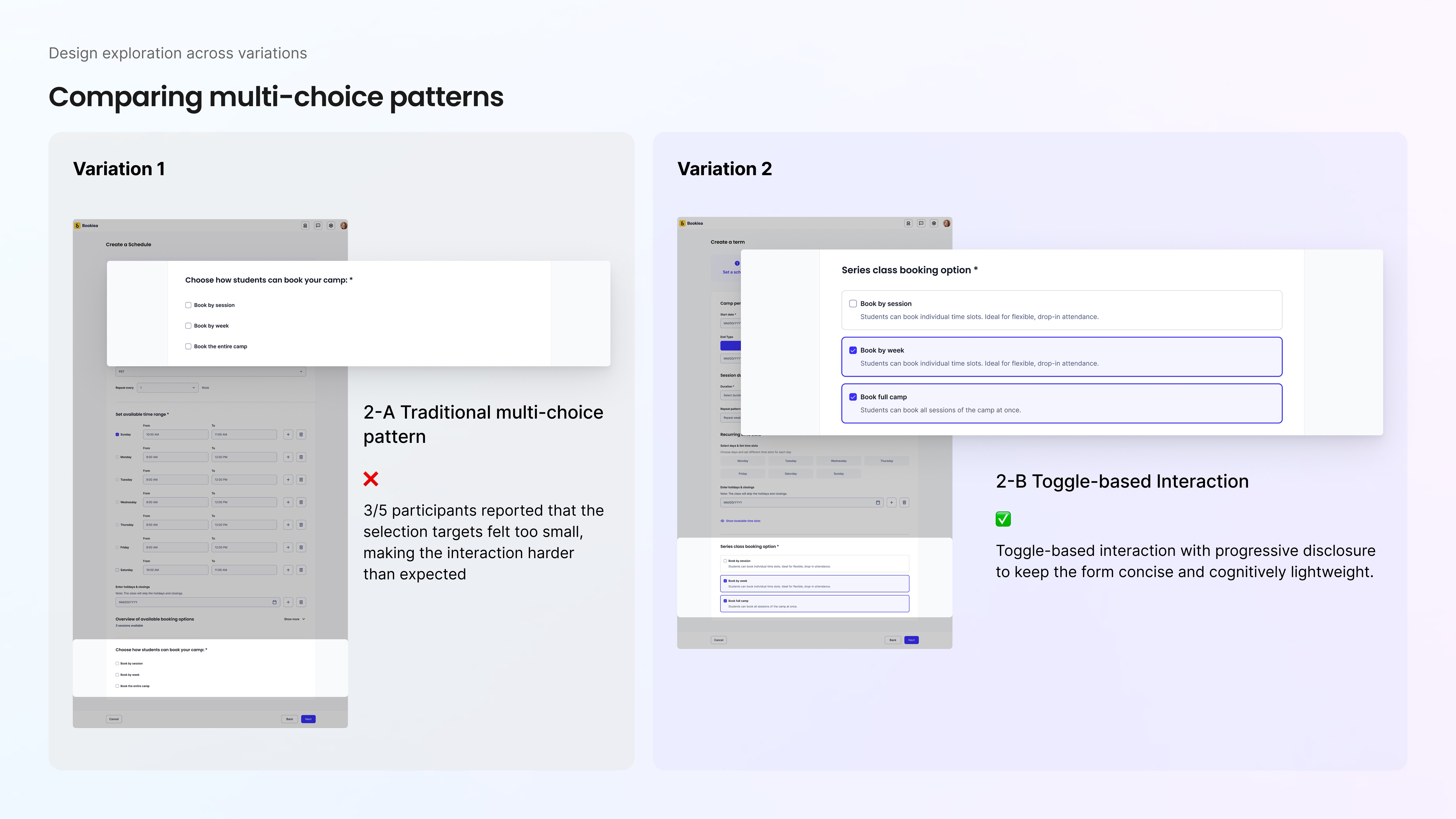Click trash icon on the Saturday time row
Screen dimensions: 1456x819
301,570
